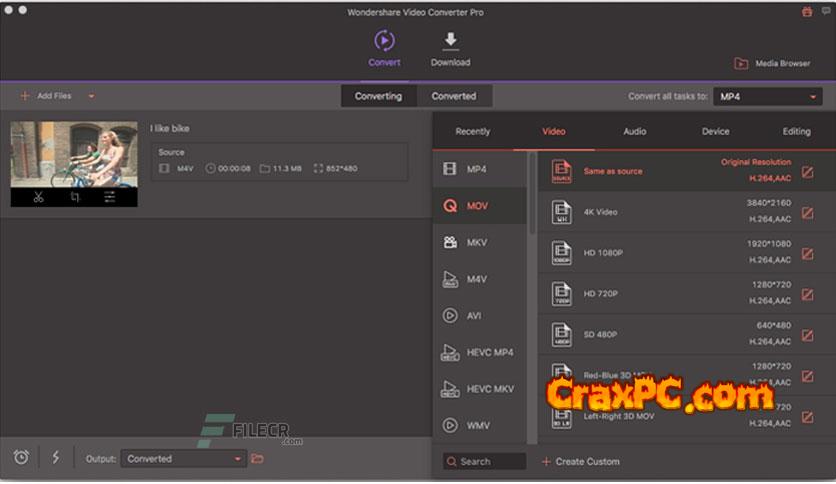
Task: Click the 00:00:08 source duration
Action: pos(234,168)
